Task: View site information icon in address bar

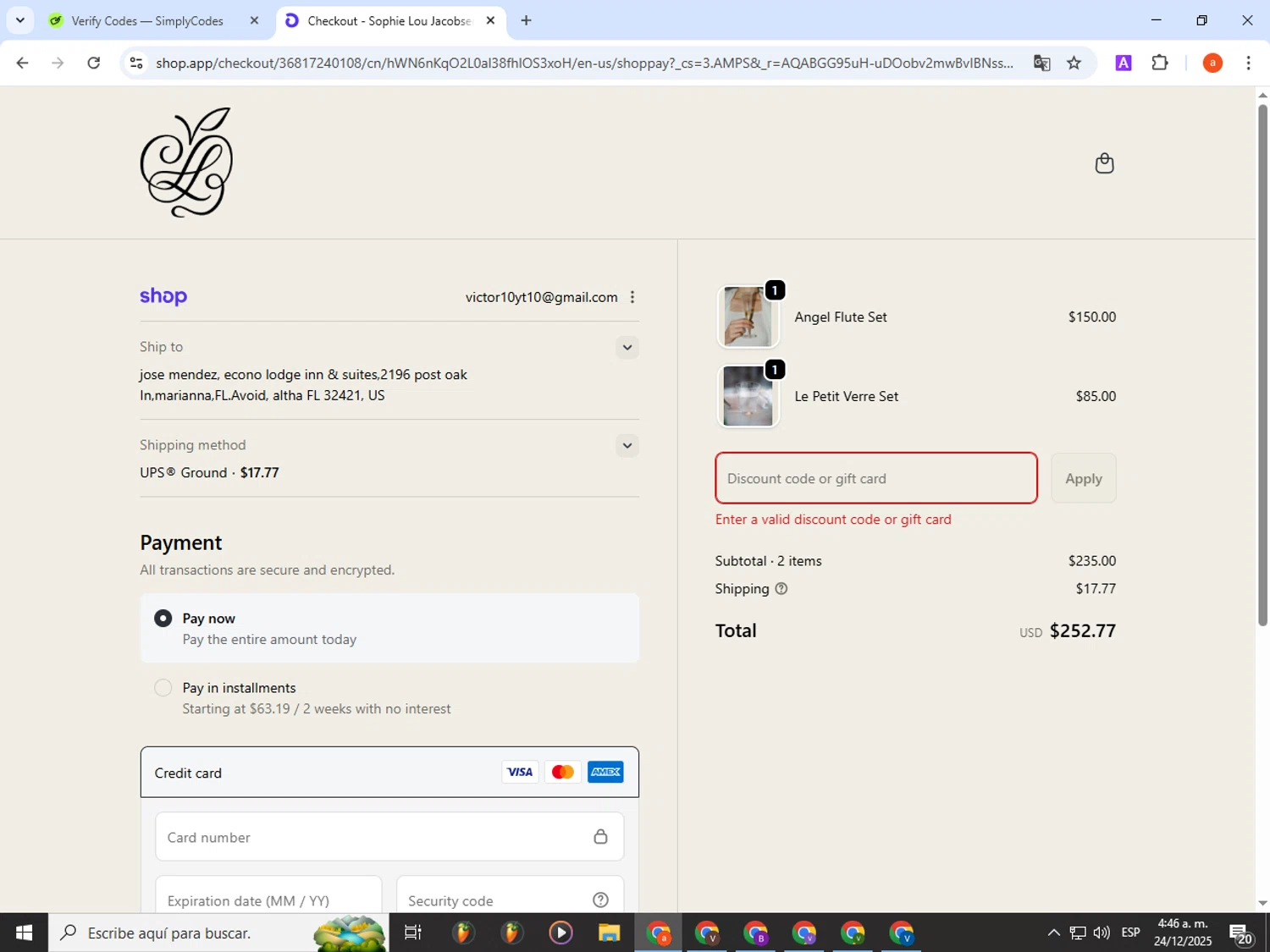Action: pos(136,63)
